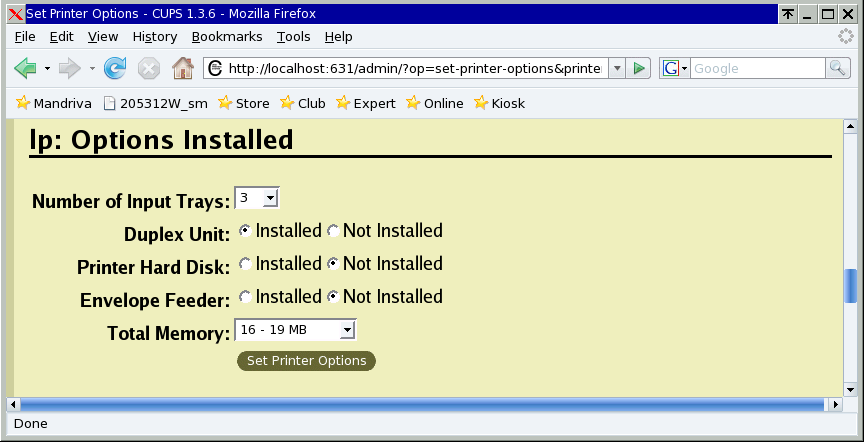Open the Google search engine selector
The height and width of the screenshot is (442, 864).
675,68
